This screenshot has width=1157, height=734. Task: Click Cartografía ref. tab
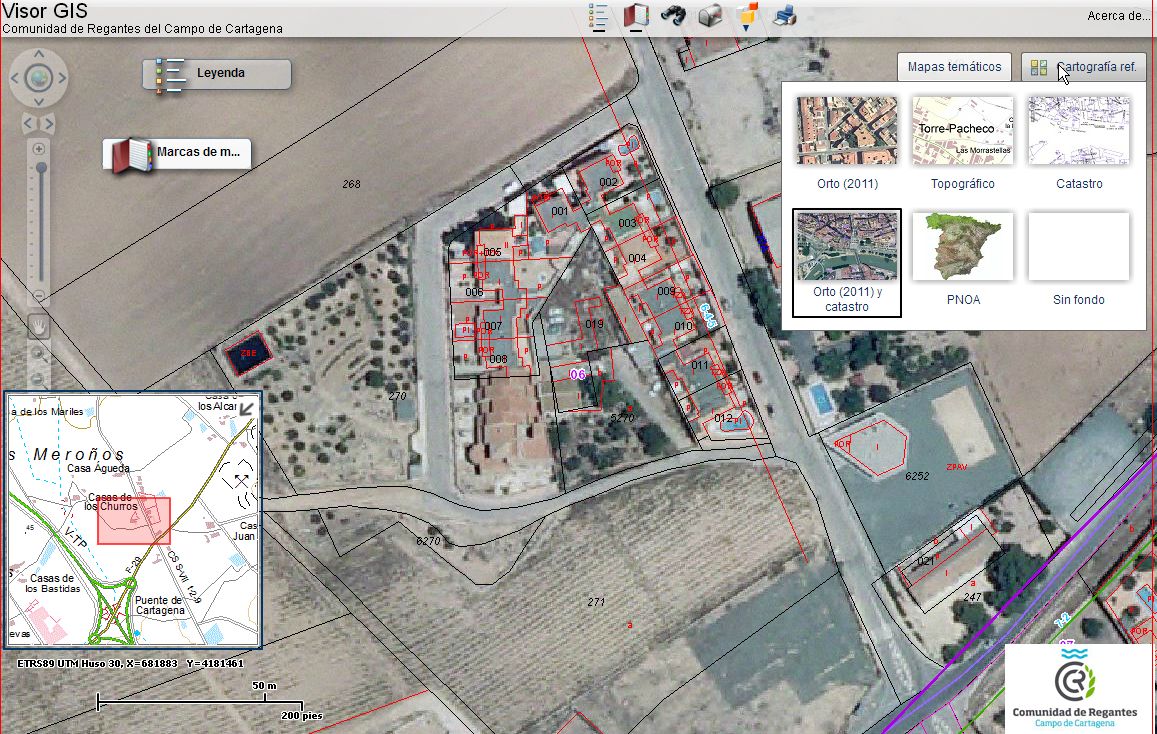(1084, 67)
